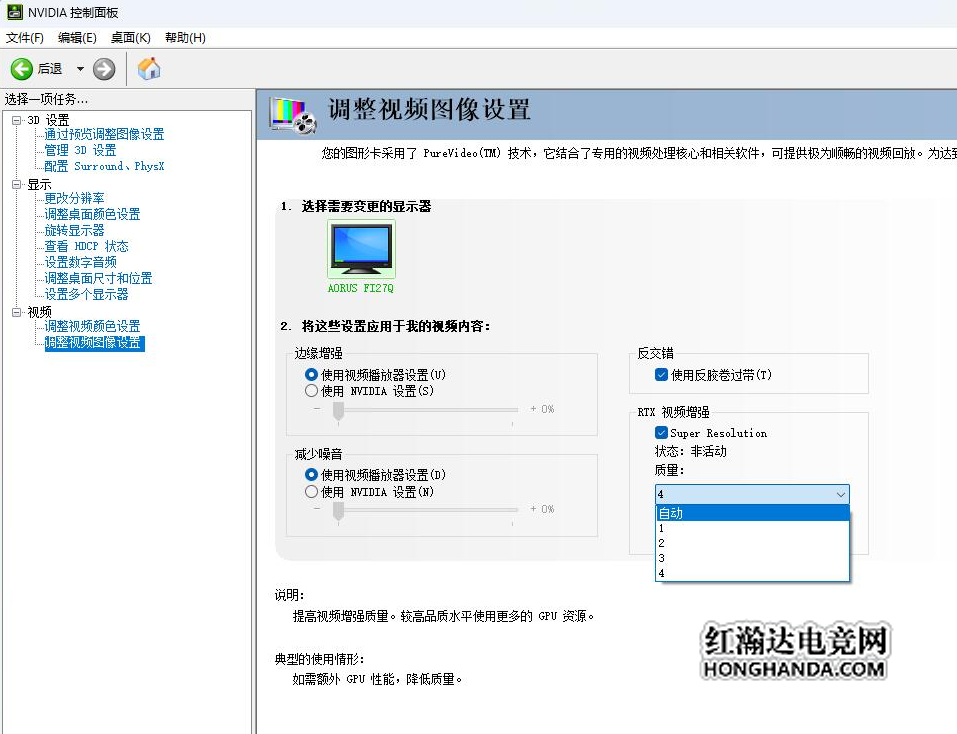The image size is (957, 734).
Task: Open 调整桌面尺寸和位置 link
Action: click(98, 278)
